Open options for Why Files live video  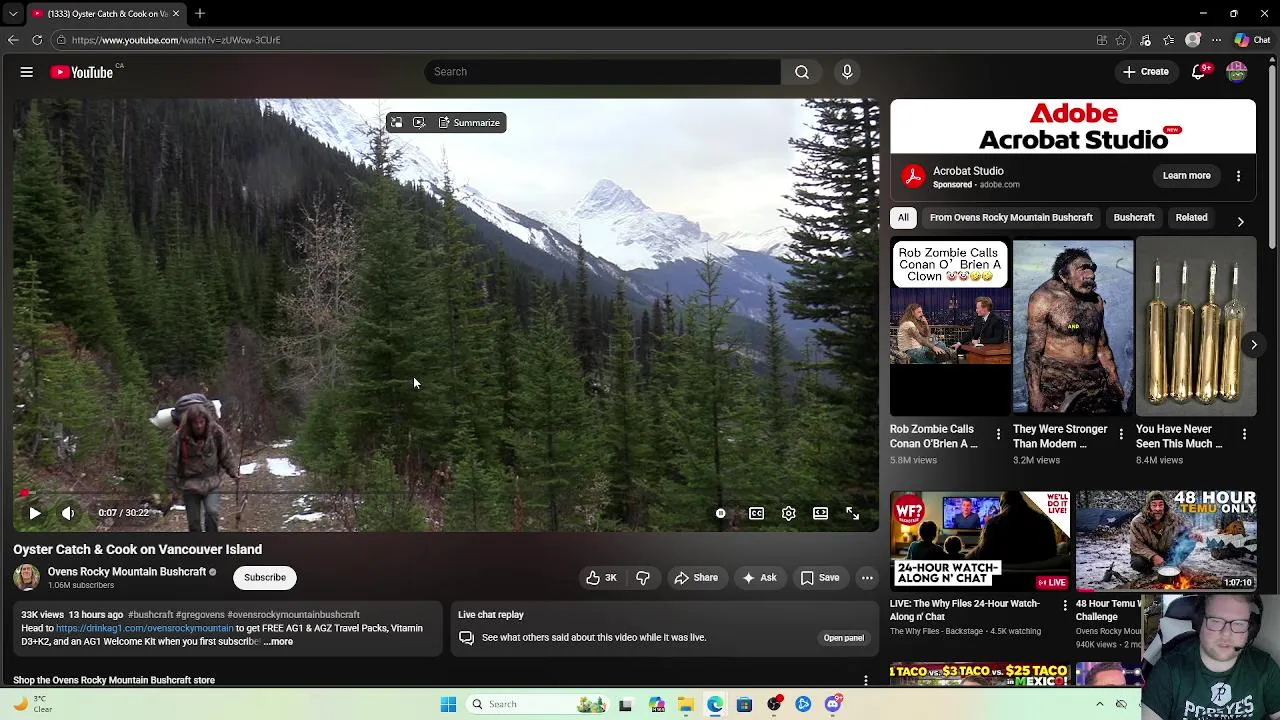[x=1064, y=606]
